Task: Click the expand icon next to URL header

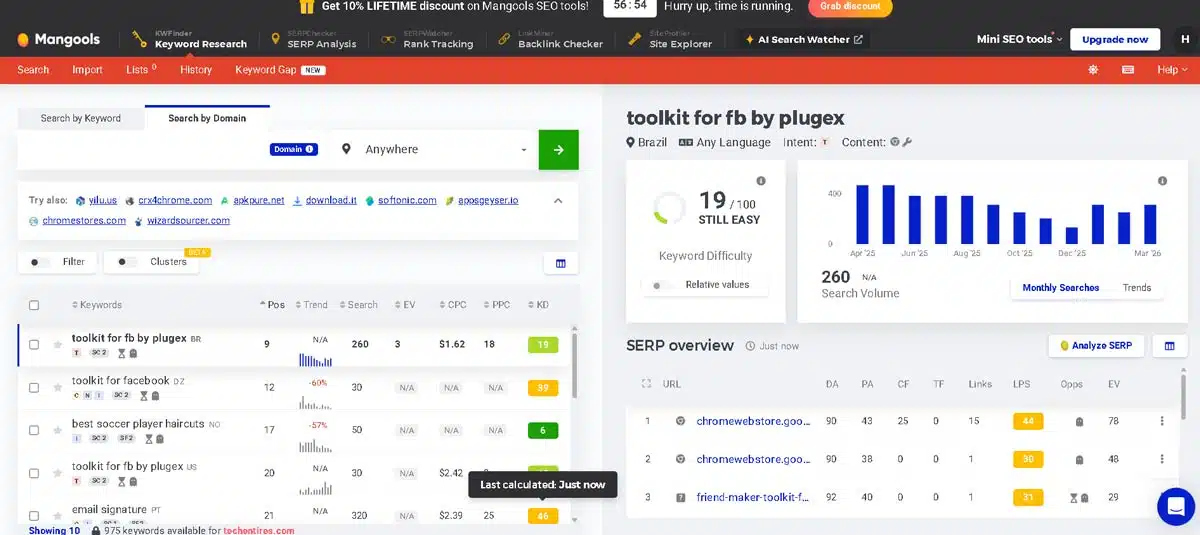Action: click(646, 384)
